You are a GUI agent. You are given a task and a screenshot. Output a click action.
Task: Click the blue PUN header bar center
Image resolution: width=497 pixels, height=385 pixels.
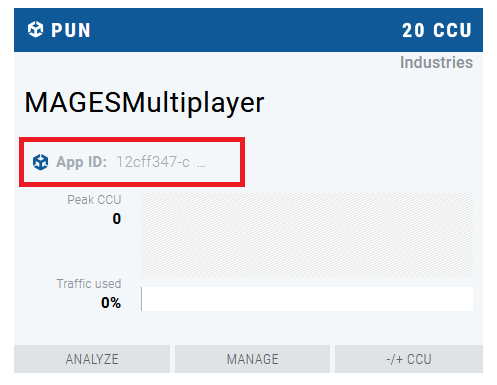coord(248,30)
